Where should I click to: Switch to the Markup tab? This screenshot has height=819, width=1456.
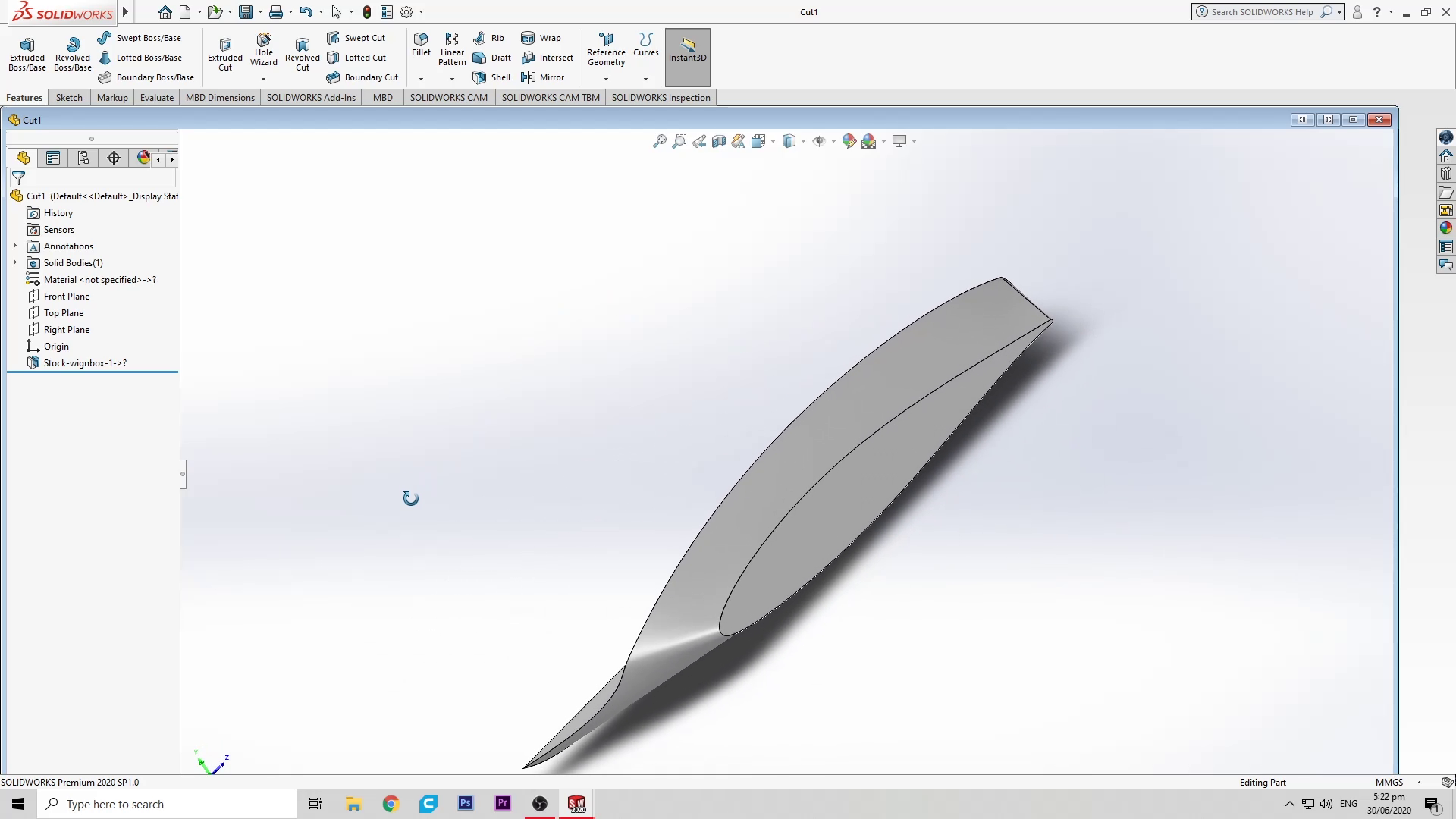tap(112, 97)
